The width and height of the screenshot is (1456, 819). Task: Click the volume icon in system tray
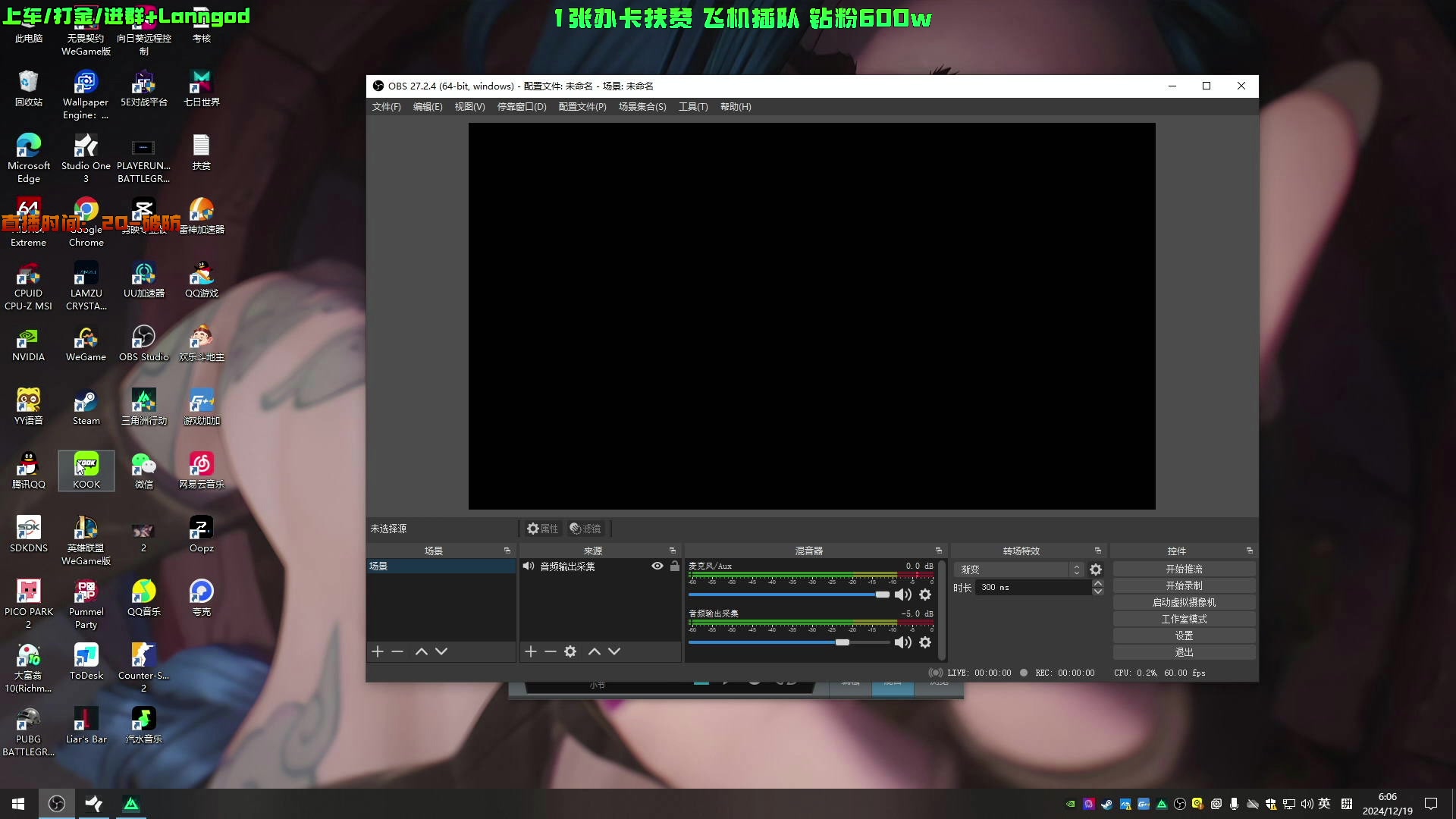[x=1307, y=804]
